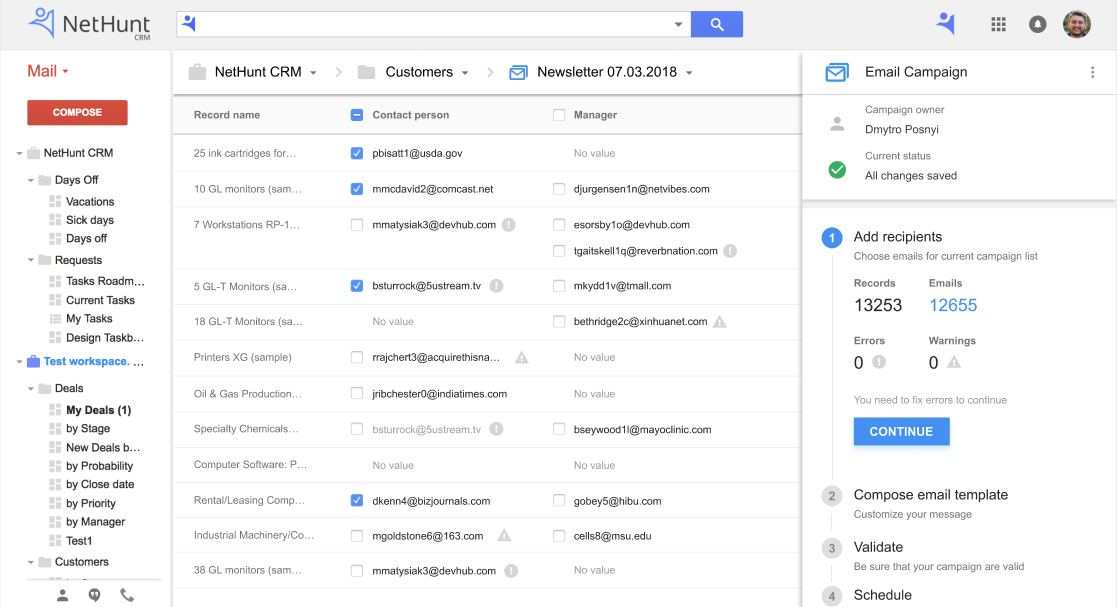
Task: Open the by Manager view
Action: [95, 522]
